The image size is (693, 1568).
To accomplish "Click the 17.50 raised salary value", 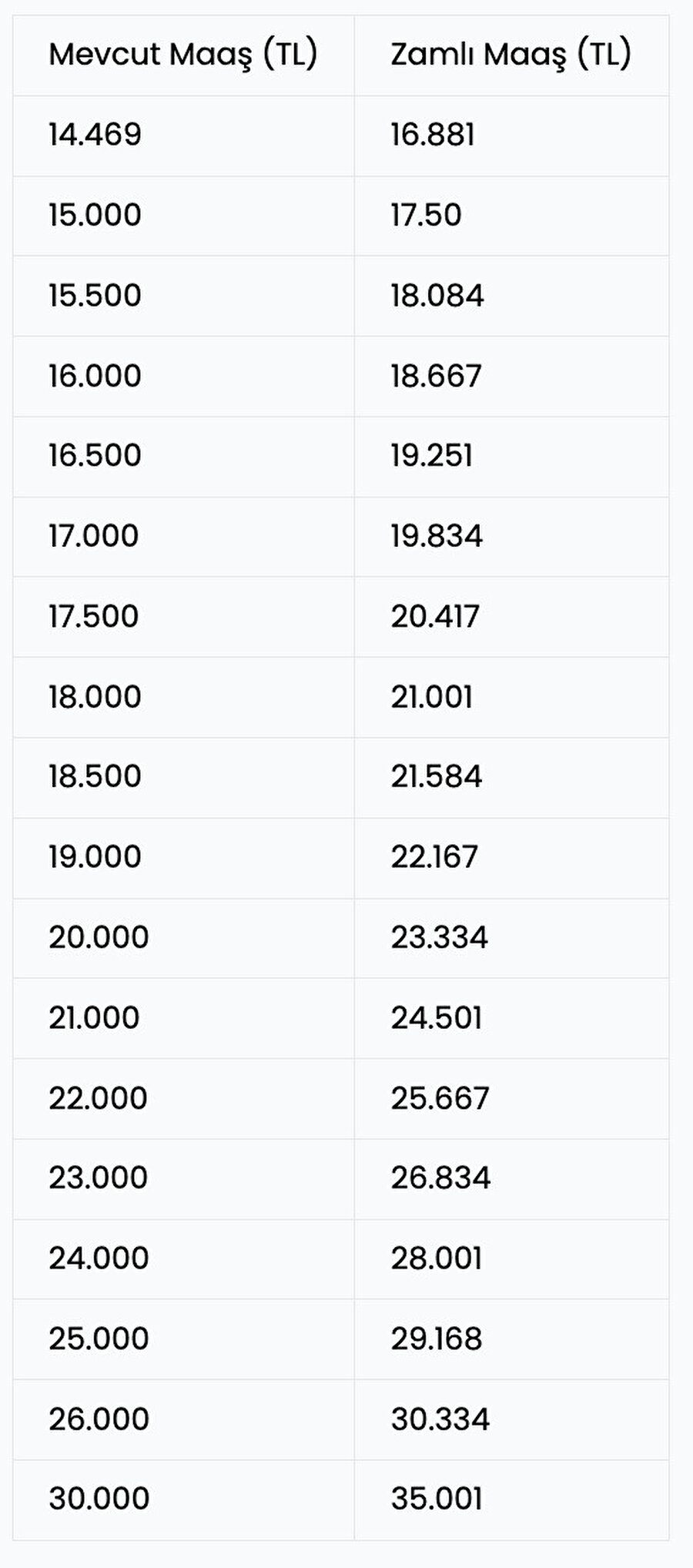I will (426, 216).
